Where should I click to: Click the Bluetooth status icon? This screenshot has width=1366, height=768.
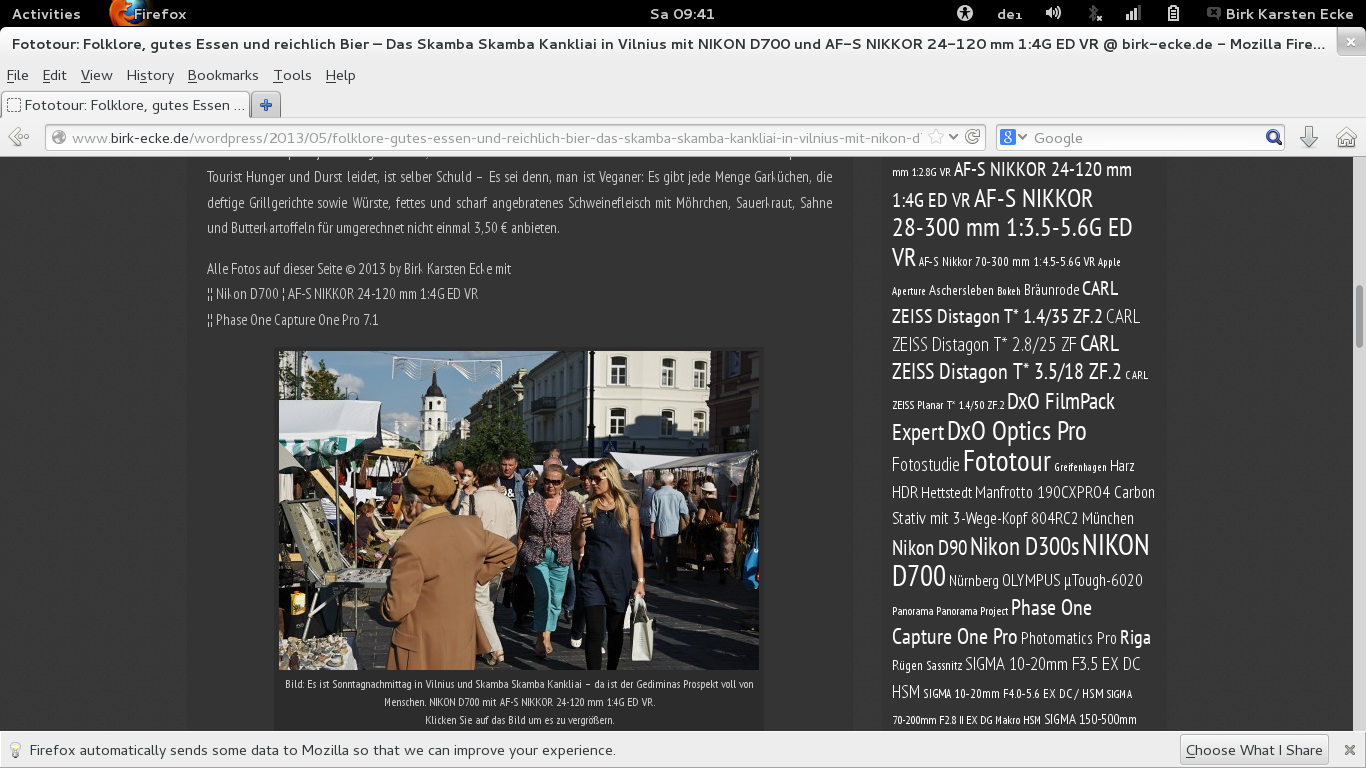1095,14
